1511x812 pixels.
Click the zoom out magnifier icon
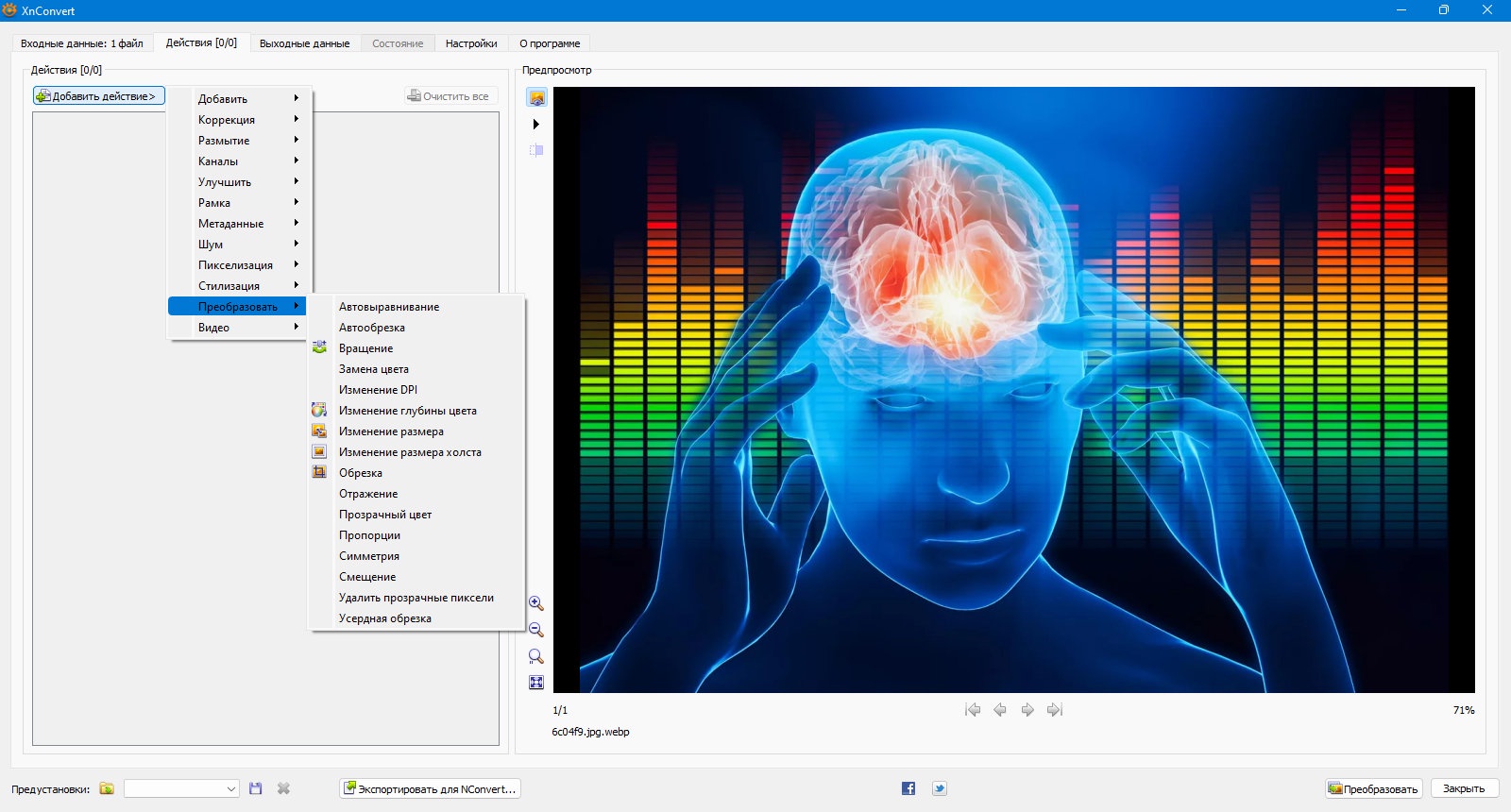click(x=535, y=630)
